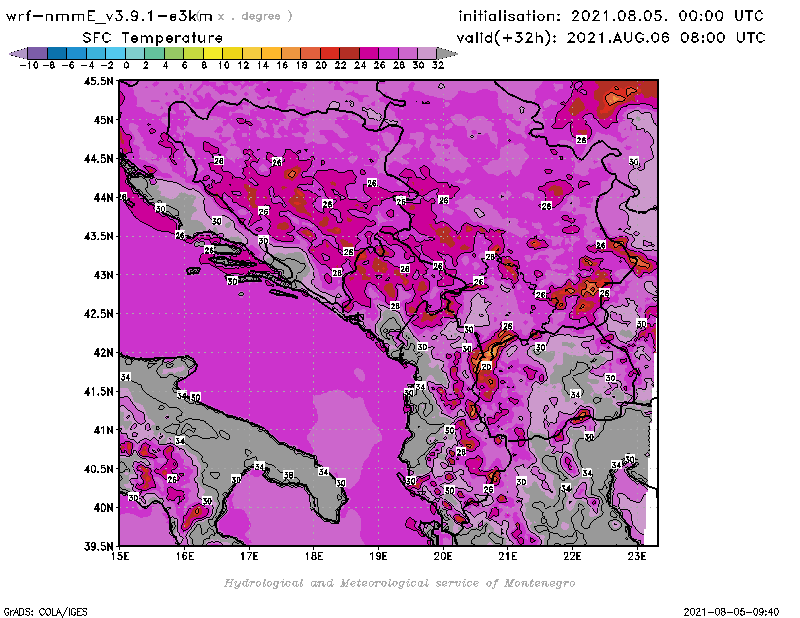
Task: Click the '43.5N' latitude label
Action: (98, 236)
